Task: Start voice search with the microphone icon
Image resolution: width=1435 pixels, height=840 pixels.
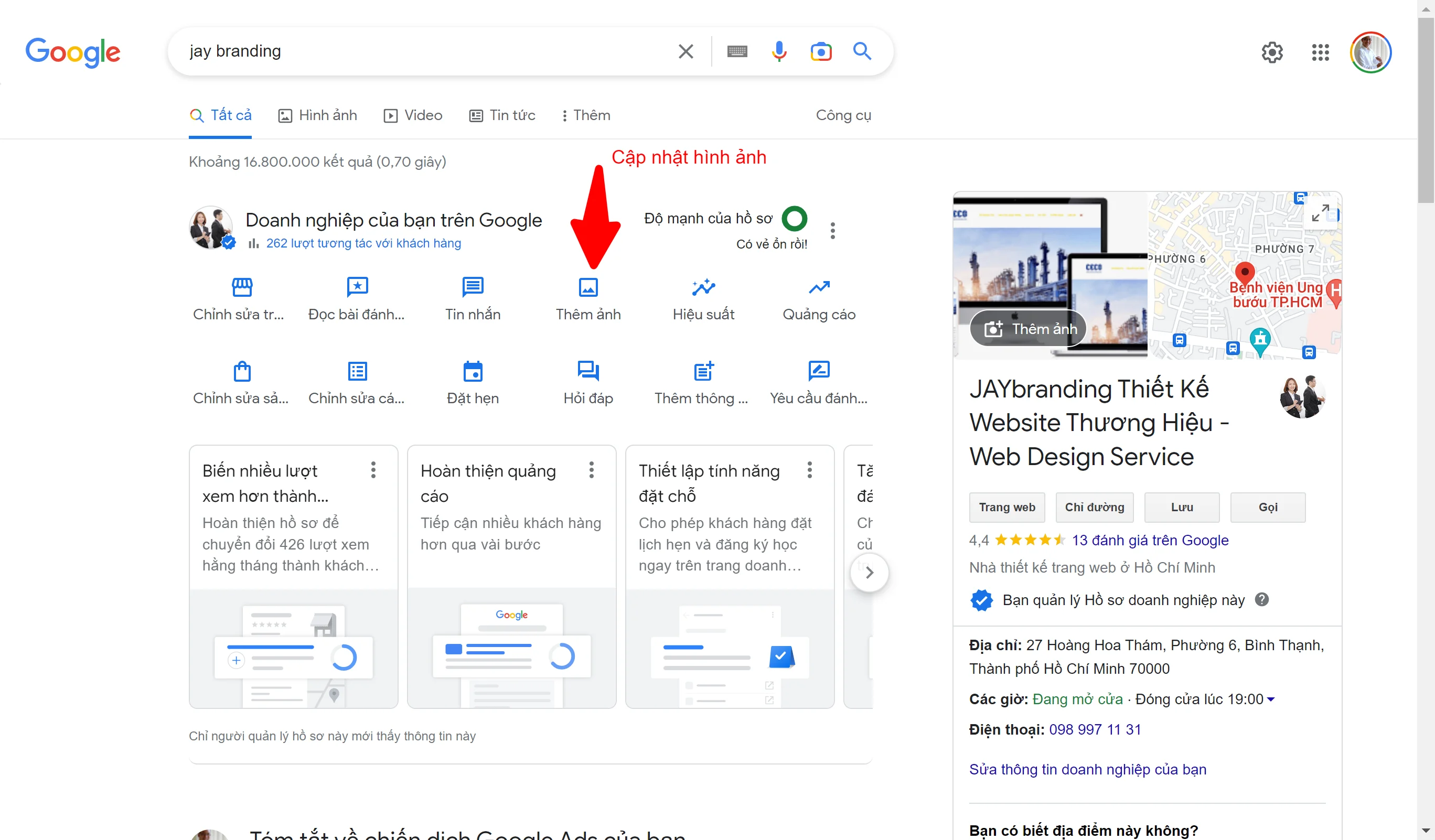Action: click(779, 51)
